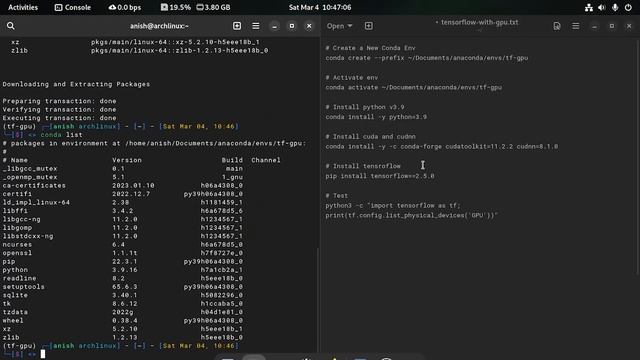This screenshot has width=640, height=360.
Task: Click 'pip install tensorflow==2.5.0' line
Action: pos(380,176)
